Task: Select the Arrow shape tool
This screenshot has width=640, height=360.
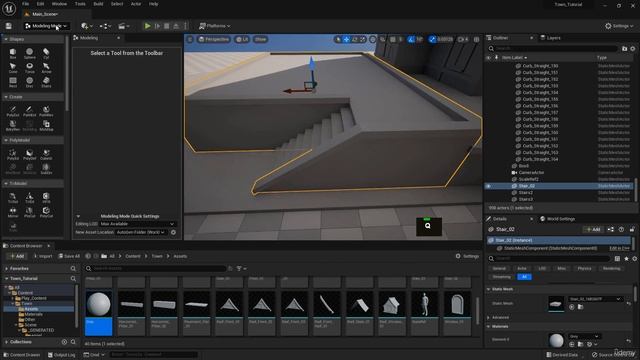Action: 46,68
